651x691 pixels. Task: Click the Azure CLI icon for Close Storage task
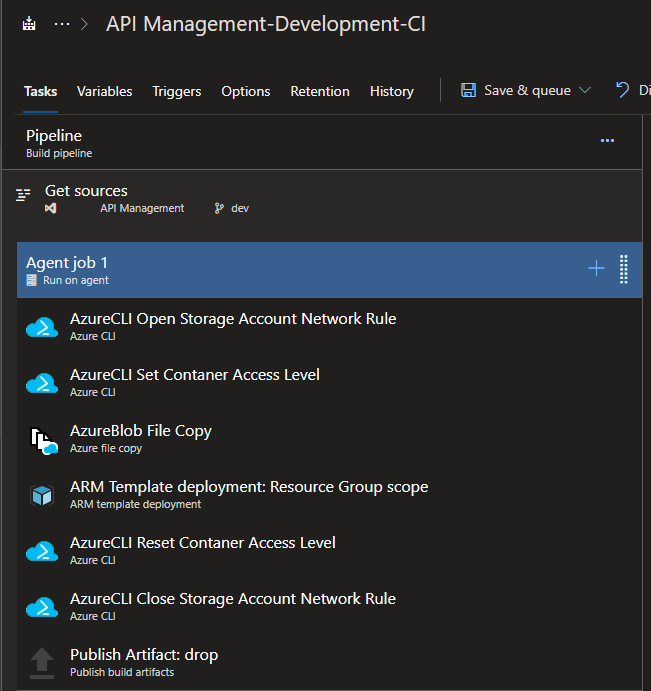pyautogui.click(x=42, y=607)
